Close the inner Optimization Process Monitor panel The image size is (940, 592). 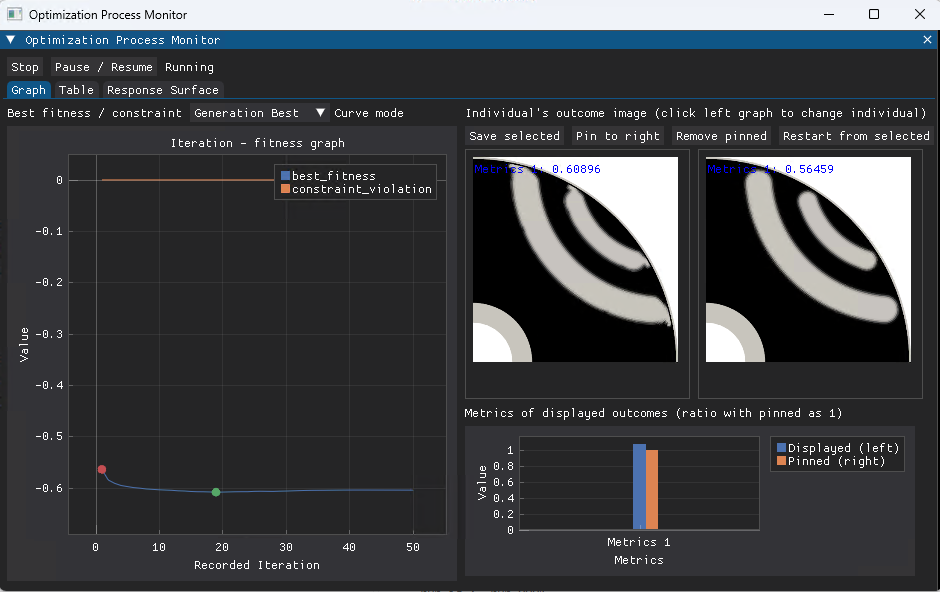[927, 40]
